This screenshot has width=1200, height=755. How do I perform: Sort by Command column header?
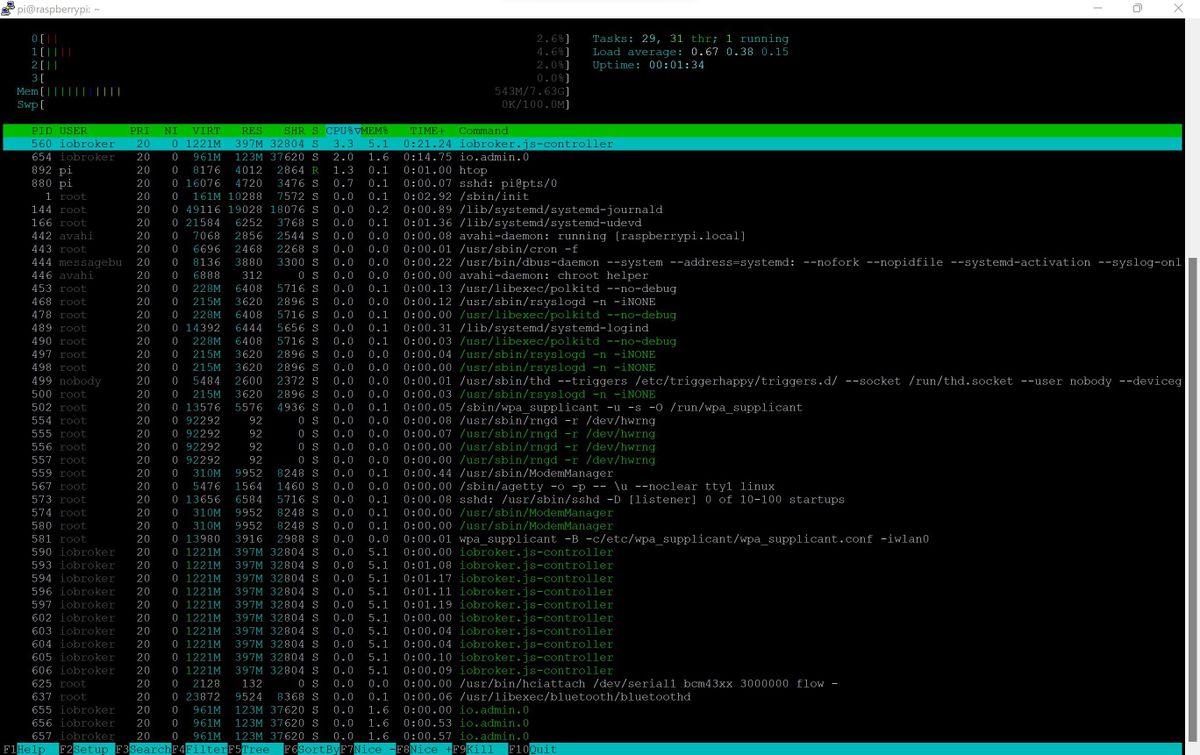tap(484, 131)
